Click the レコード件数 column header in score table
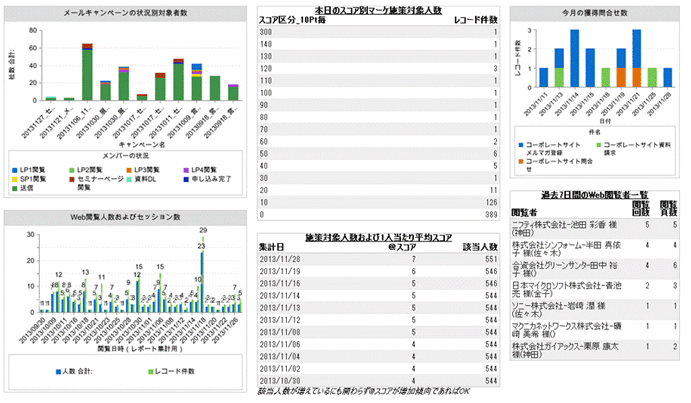The height and width of the screenshot is (403, 691). 476,20
